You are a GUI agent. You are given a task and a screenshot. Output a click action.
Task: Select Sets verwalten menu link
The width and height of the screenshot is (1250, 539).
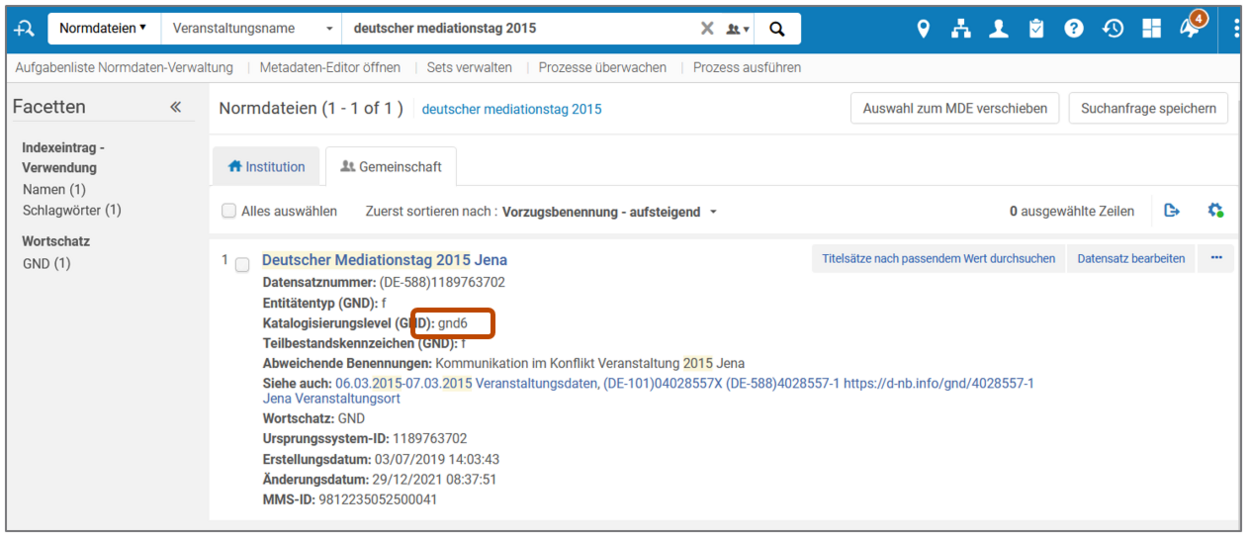coord(469,68)
